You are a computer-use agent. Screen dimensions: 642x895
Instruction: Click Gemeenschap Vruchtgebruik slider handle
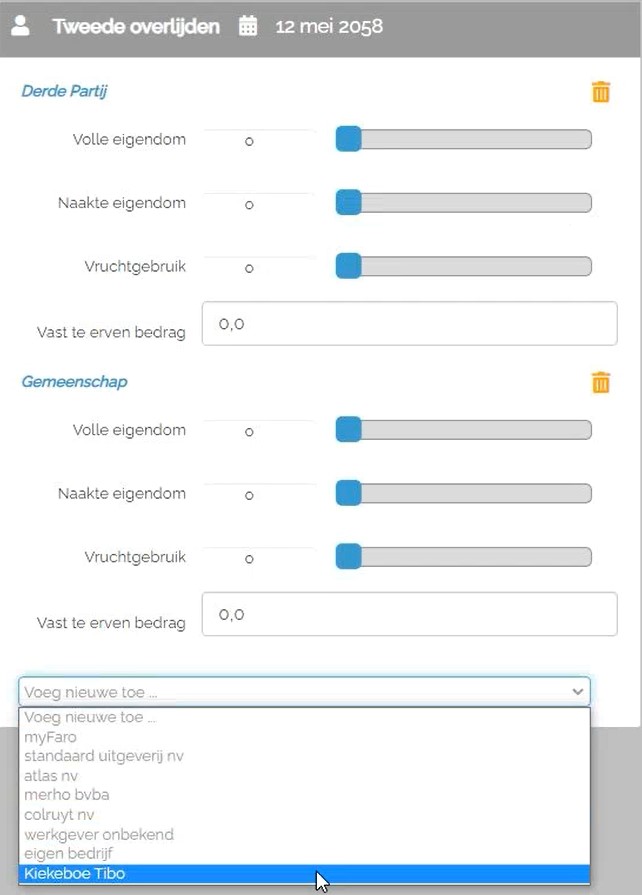(x=348, y=557)
